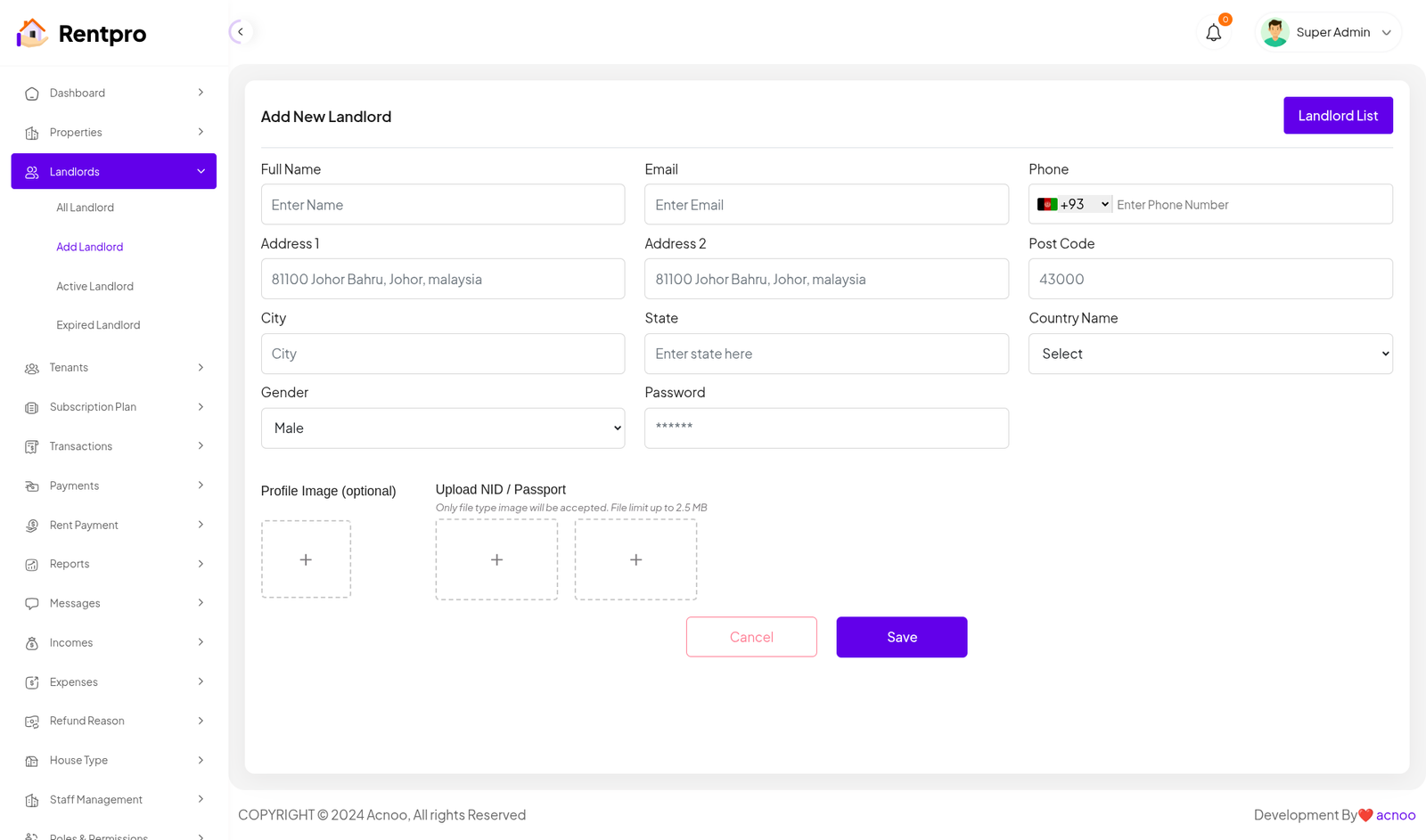Click the Reports sidebar icon
1426x840 pixels.
pos(32,565)
